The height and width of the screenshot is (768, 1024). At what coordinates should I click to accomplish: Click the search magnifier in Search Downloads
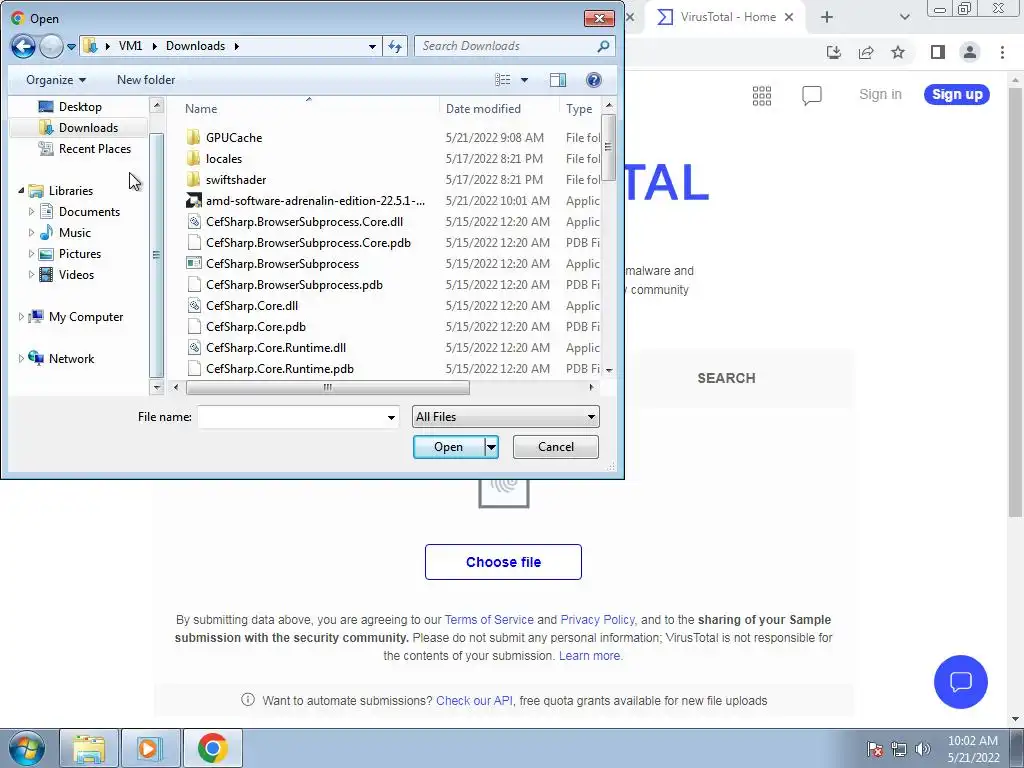point(603,46)
